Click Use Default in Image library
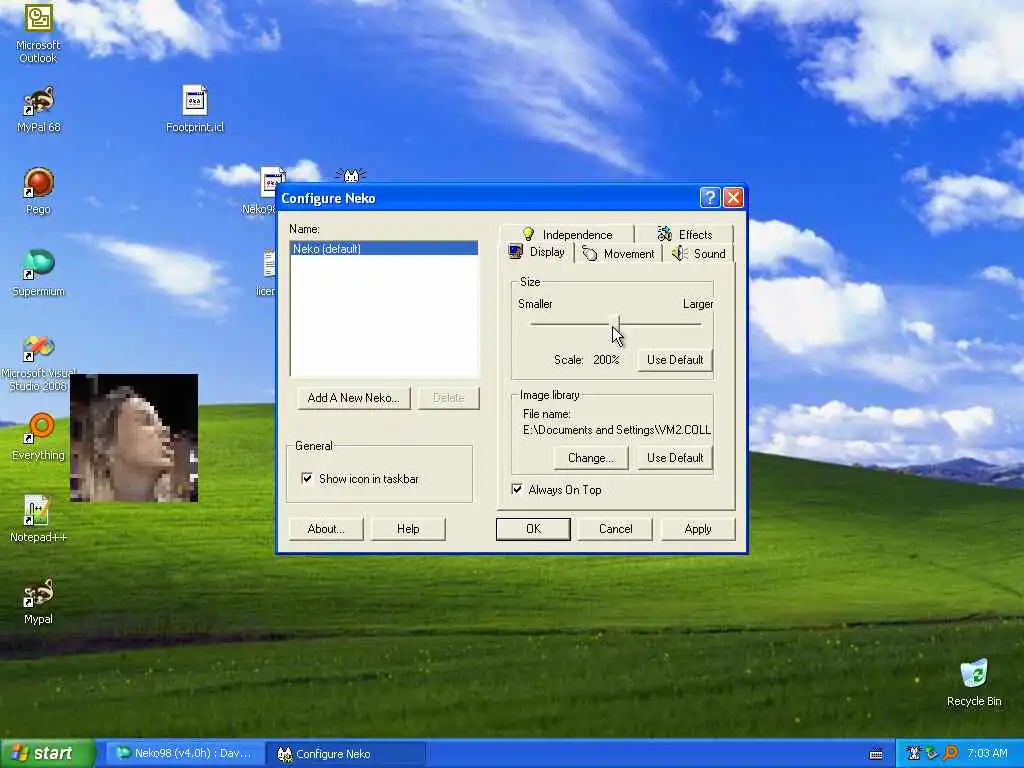Image resolution: width=1024 pixels, height=768 pixels. click(x=675, y=458)
